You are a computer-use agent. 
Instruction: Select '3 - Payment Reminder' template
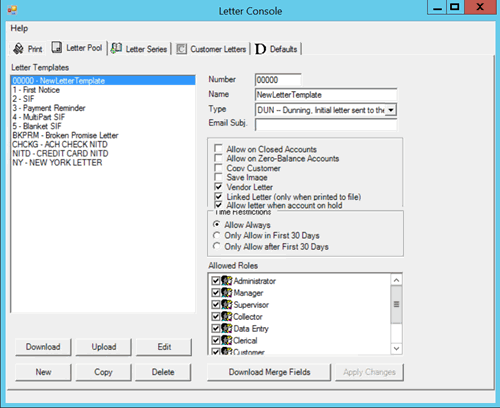[103, 108]
